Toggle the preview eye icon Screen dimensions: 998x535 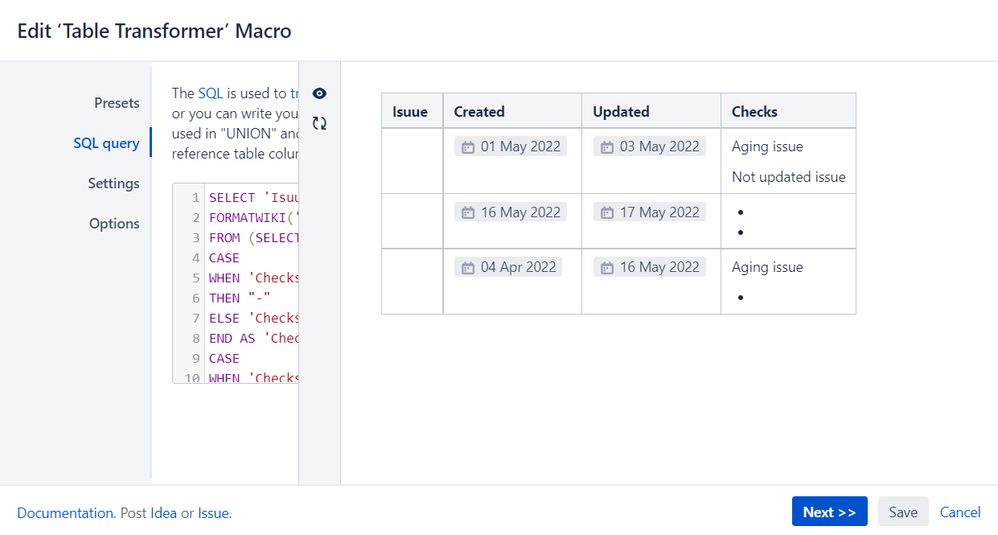click(x=319, y=93)
